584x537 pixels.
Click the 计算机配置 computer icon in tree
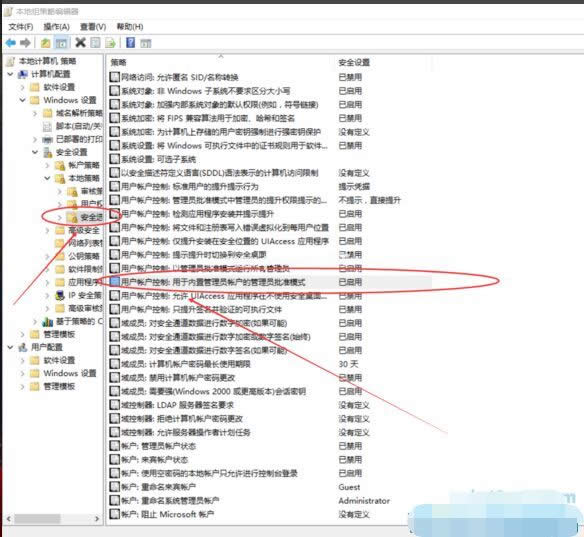pos(23,74)
